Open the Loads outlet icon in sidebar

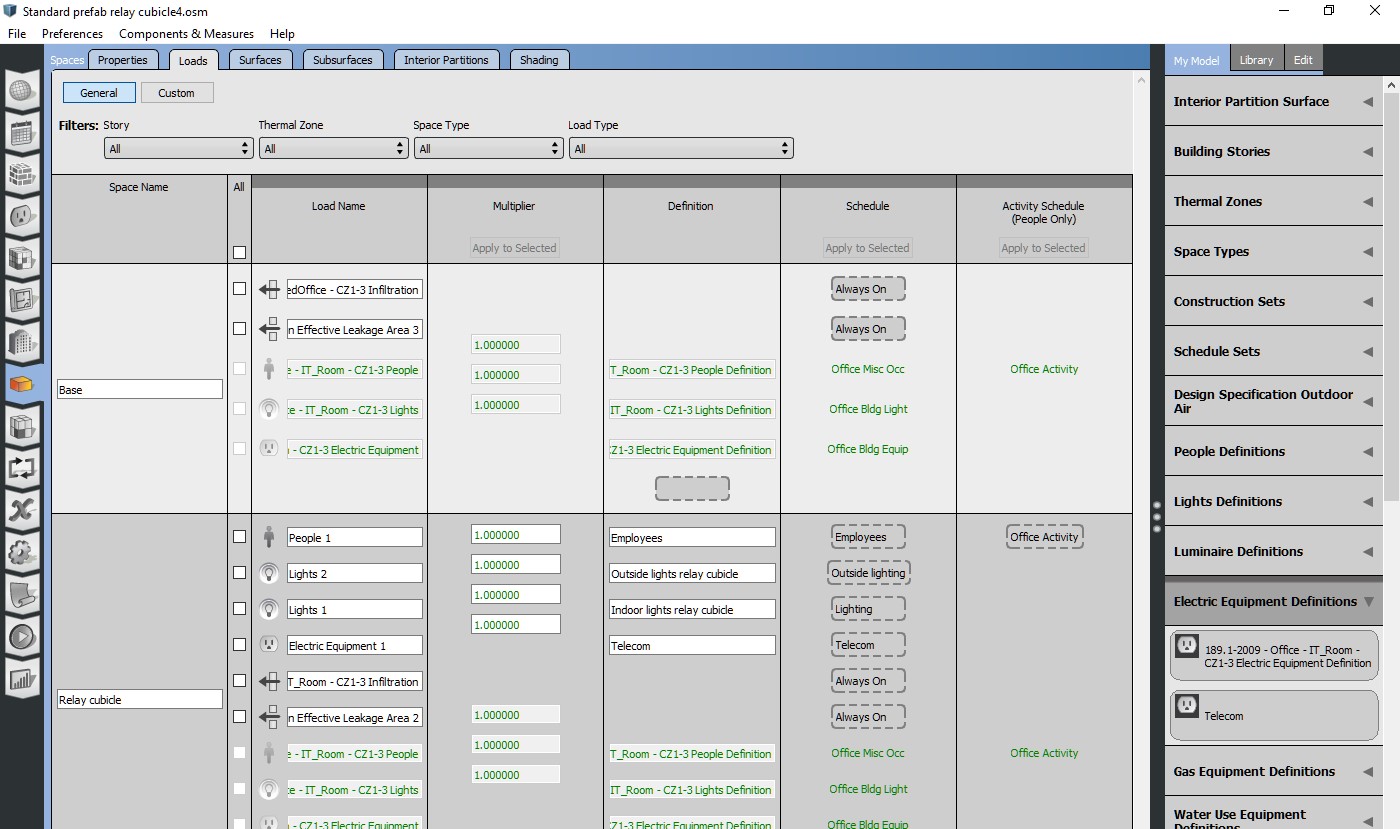tap(21, 216)
